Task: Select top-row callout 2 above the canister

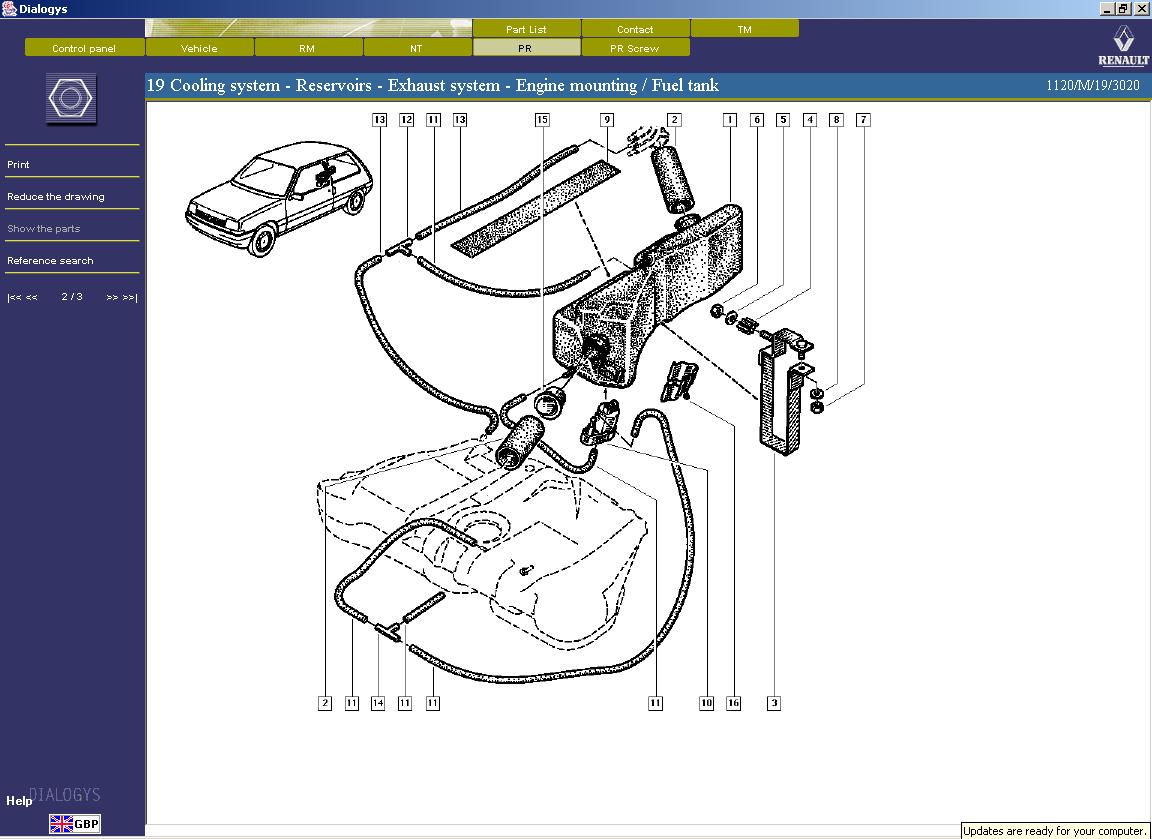Action: tap(674, 120)
